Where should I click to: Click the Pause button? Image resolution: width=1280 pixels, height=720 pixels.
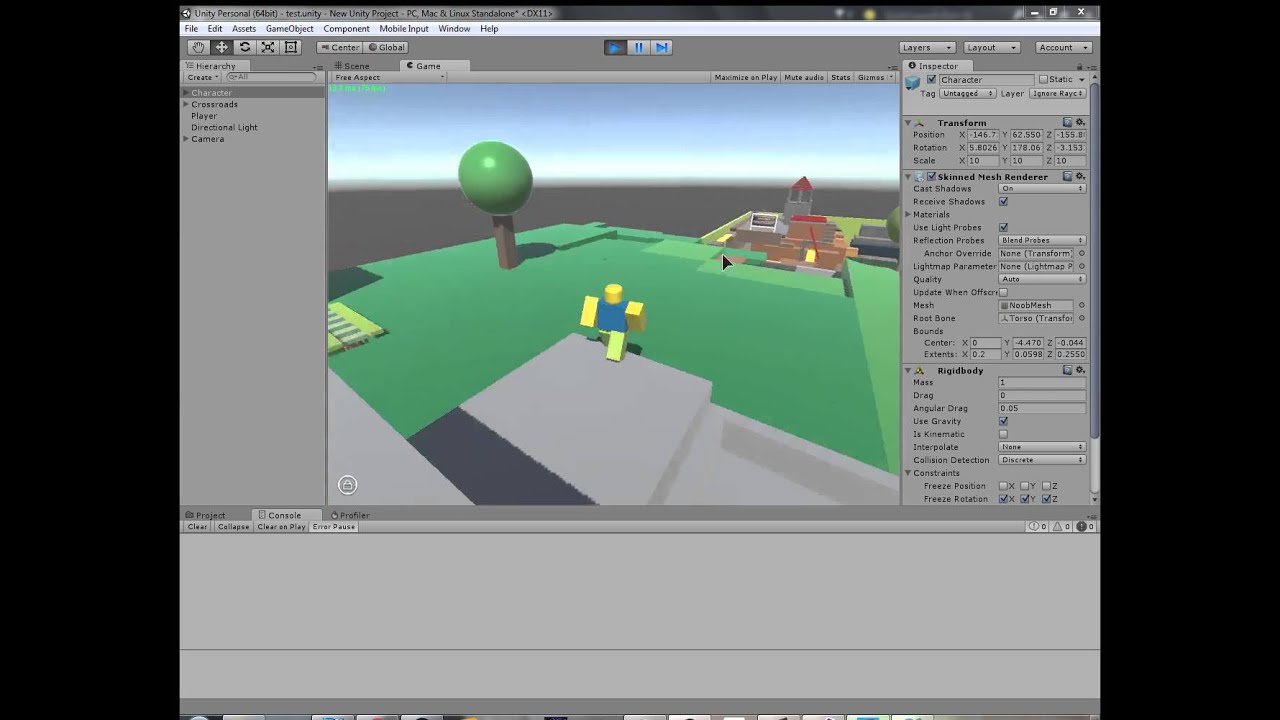pyautogui.click(x=638, y=47)
